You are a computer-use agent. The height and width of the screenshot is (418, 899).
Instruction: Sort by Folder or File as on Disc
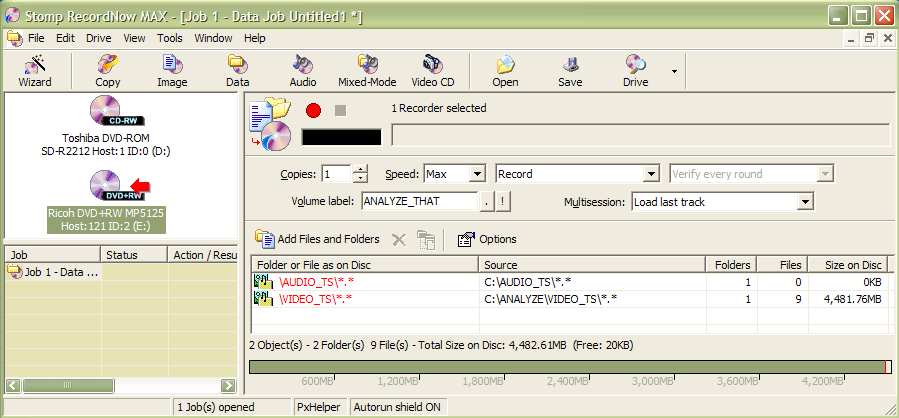point(365,265)
